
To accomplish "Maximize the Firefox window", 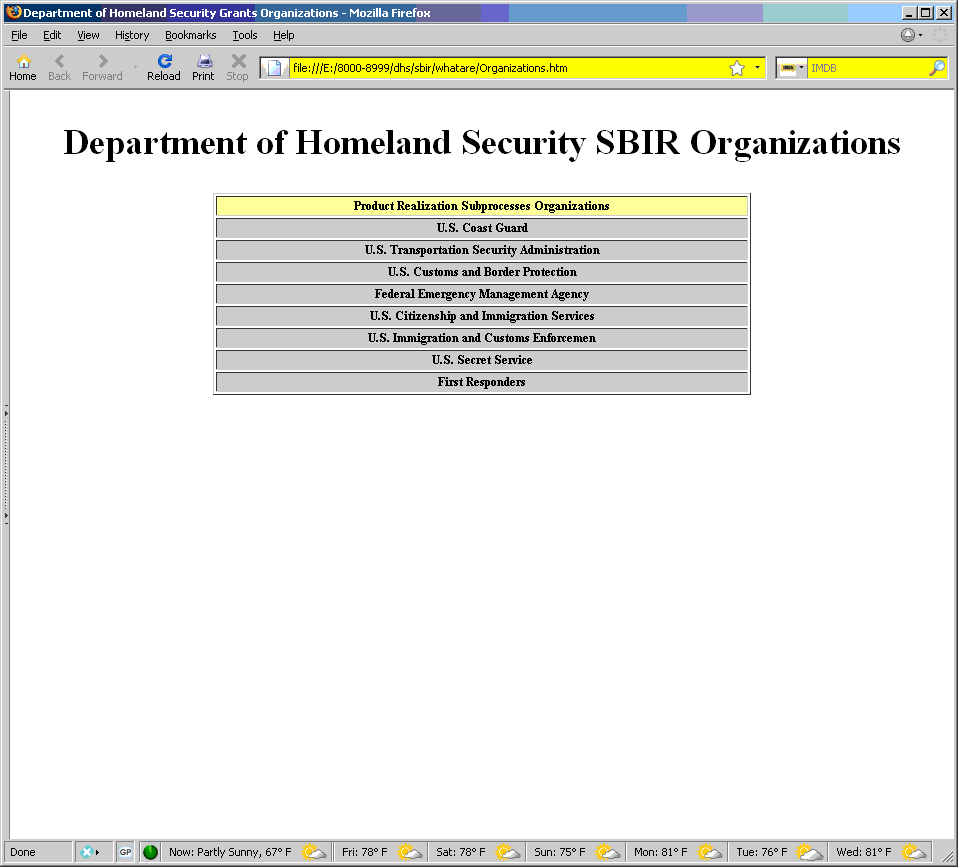I will (x=926, y=12).
